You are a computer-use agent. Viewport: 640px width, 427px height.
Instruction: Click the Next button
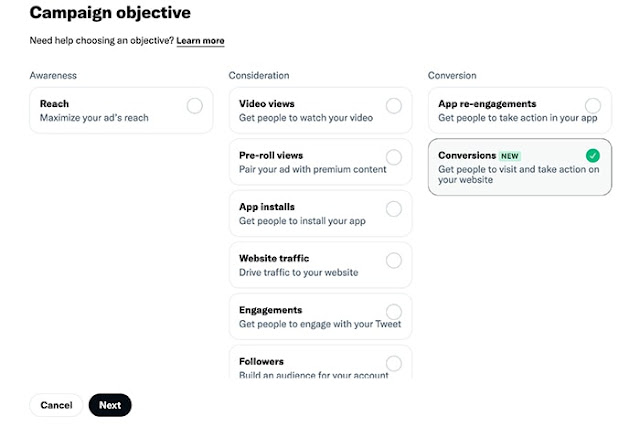click(110, 405)
